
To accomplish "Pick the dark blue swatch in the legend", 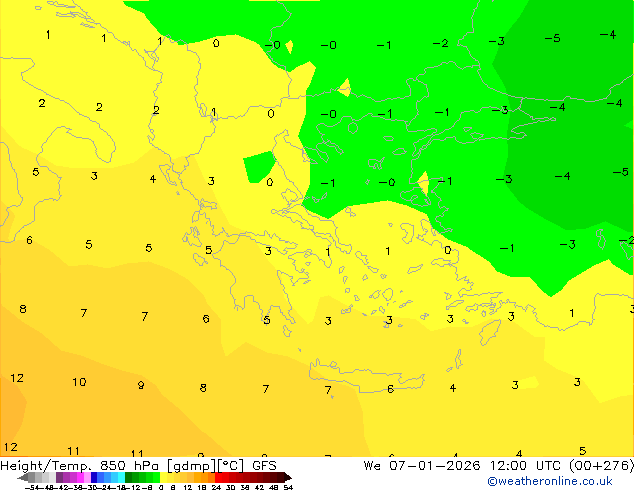I will (94, 477).
